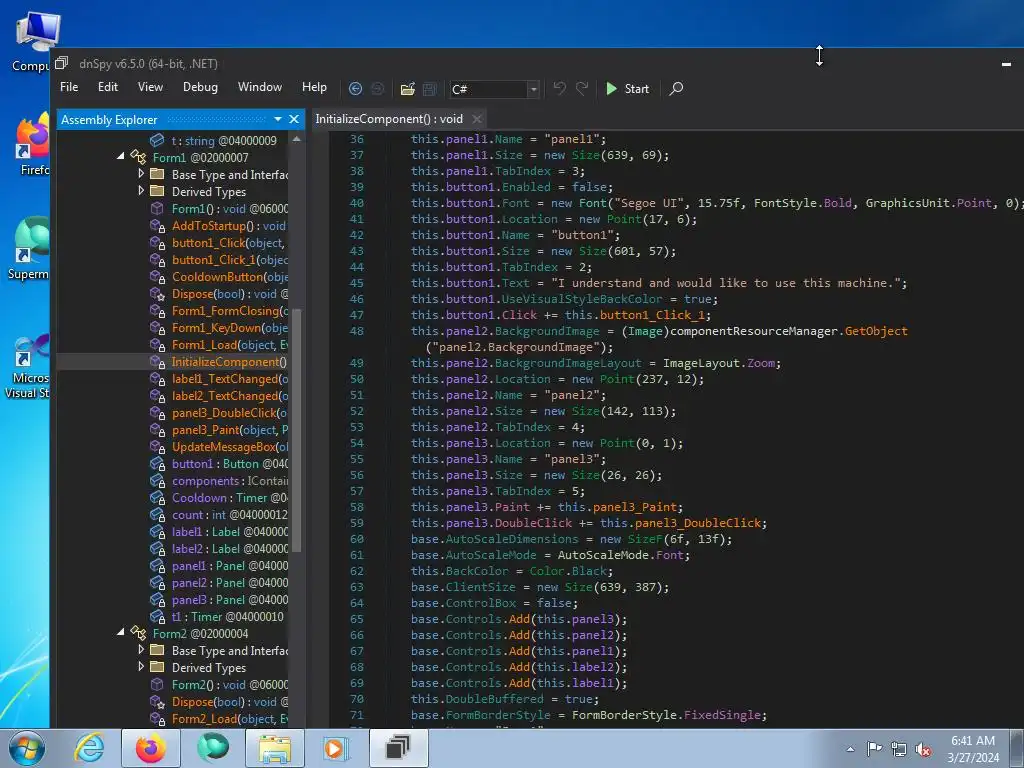The image size is (1024, 768).
Task: Select Form1_FormClosing method in tree
Action: point(229,311)
